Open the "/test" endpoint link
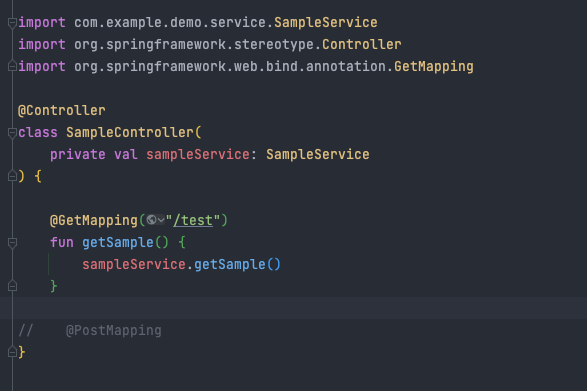The height and width of the screenshot is (391, 587). tap(193, 220)
